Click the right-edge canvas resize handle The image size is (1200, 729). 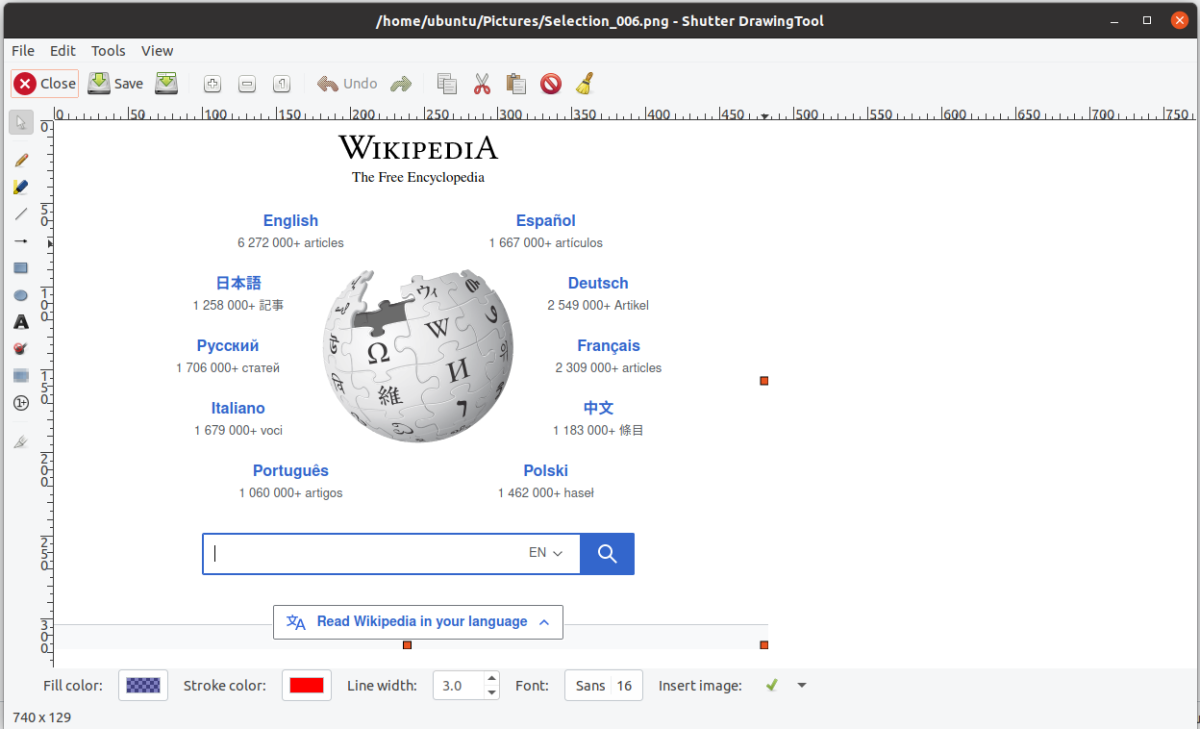[x=764, y=381]
